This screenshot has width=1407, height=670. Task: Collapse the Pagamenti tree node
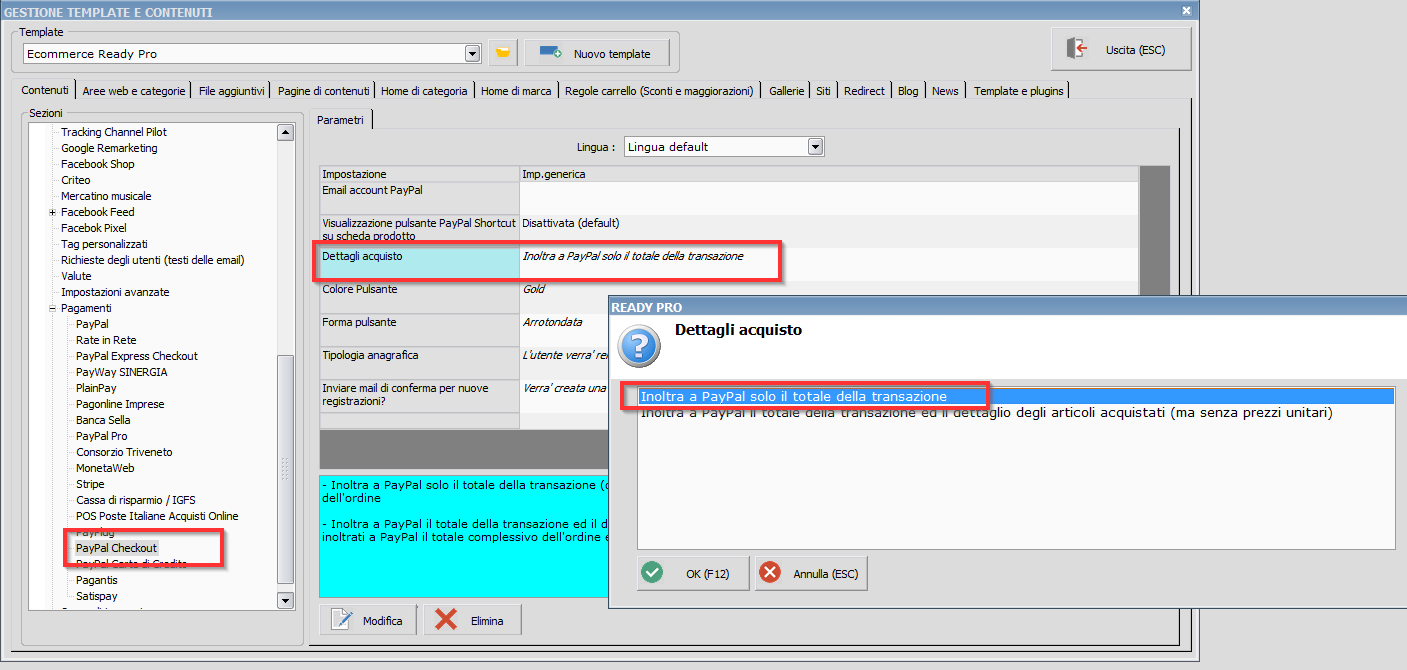(52, 308)
